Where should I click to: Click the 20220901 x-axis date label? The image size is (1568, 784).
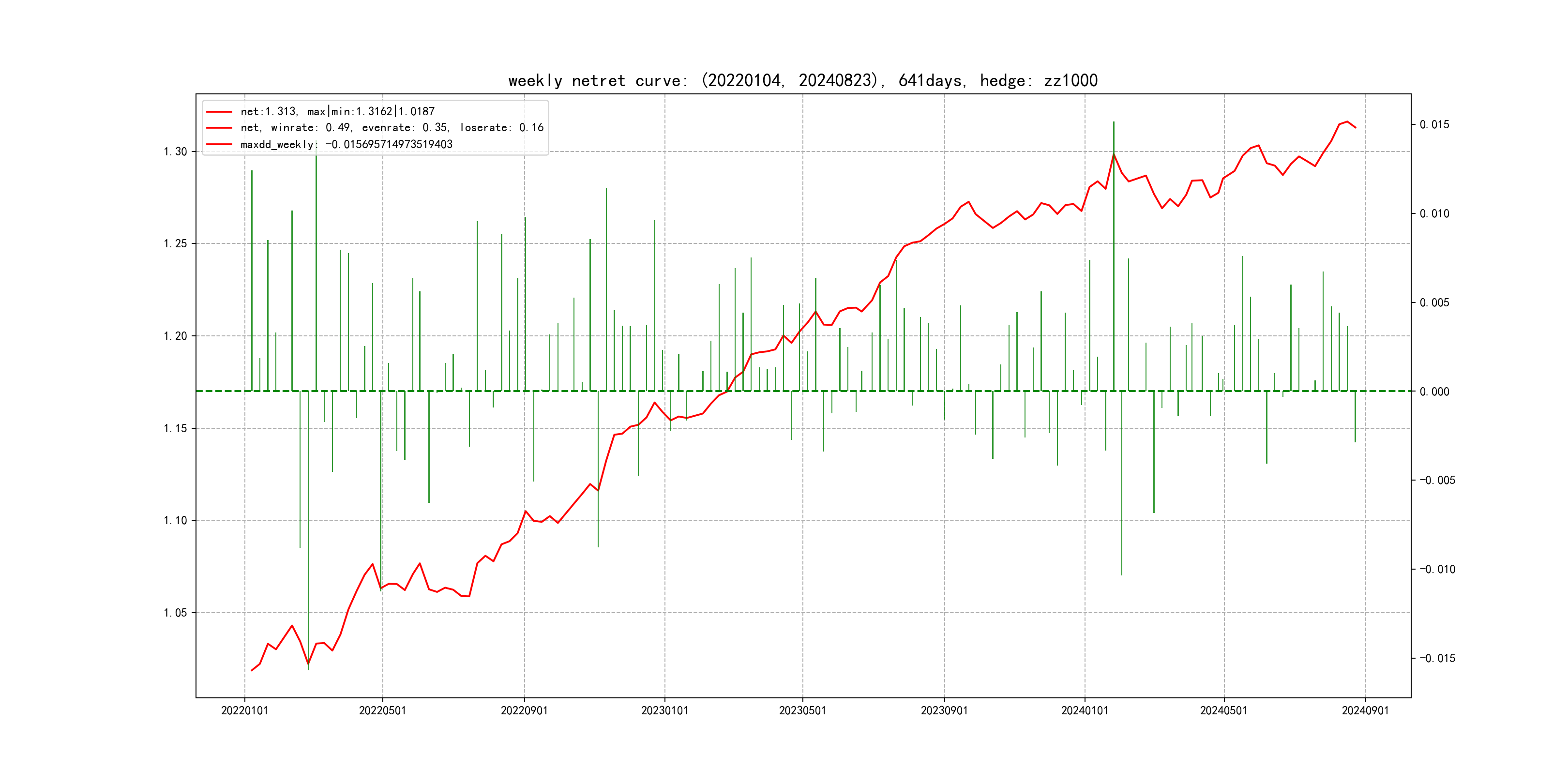point(524,710)
